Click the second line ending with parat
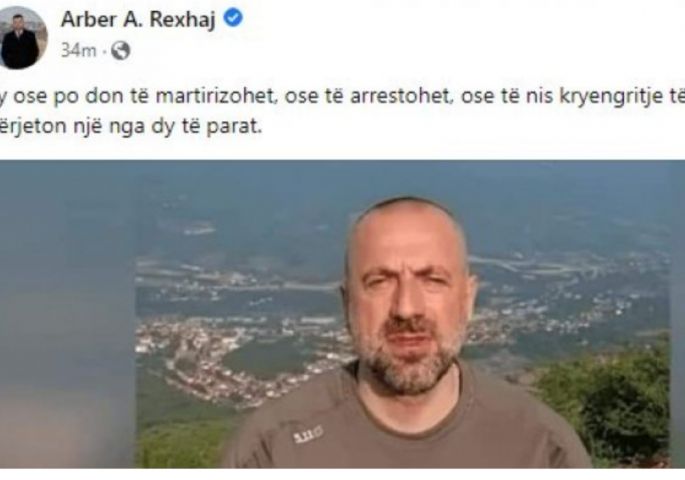Viewport: 685px width, 480px height. coord(131,127)
